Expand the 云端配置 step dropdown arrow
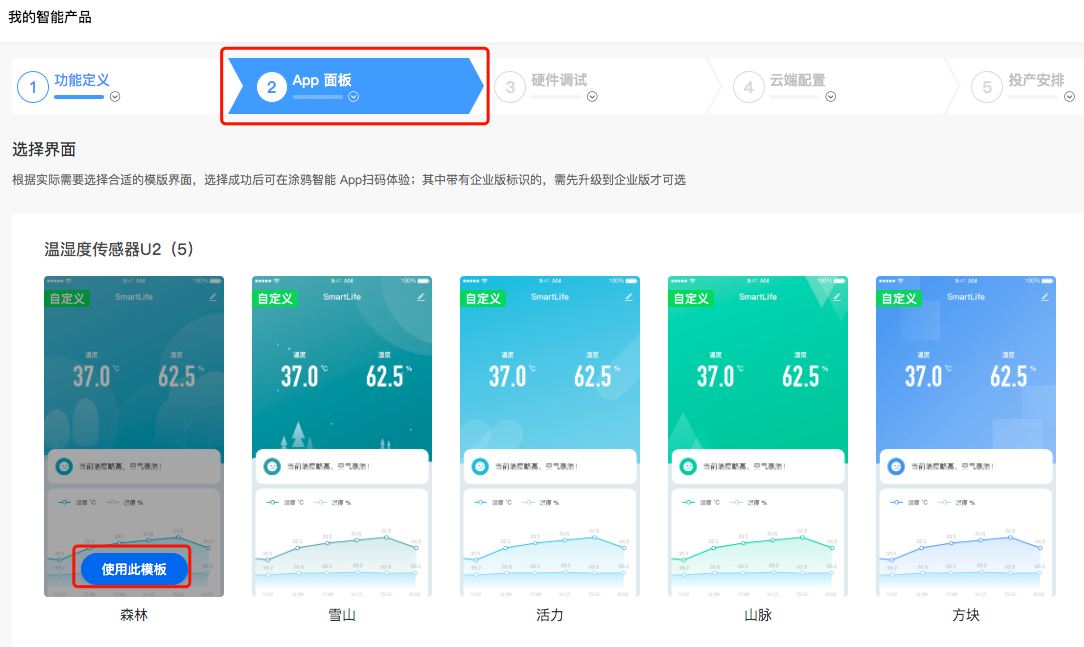 (x=830, y=96)
